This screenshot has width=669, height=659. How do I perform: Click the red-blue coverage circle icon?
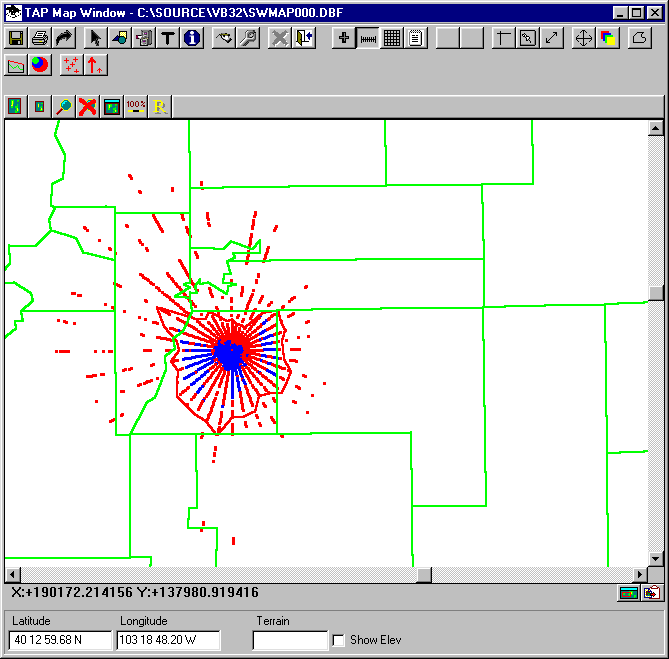click(x=40, y=65)
